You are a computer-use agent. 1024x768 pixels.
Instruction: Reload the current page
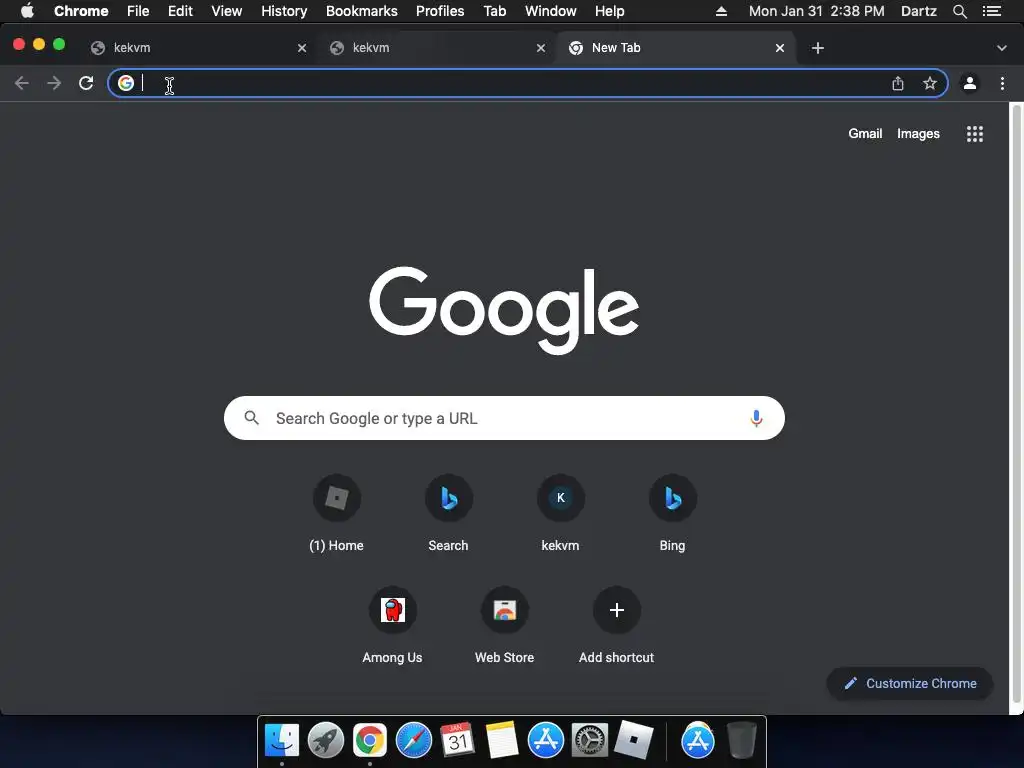click(86, 83)
